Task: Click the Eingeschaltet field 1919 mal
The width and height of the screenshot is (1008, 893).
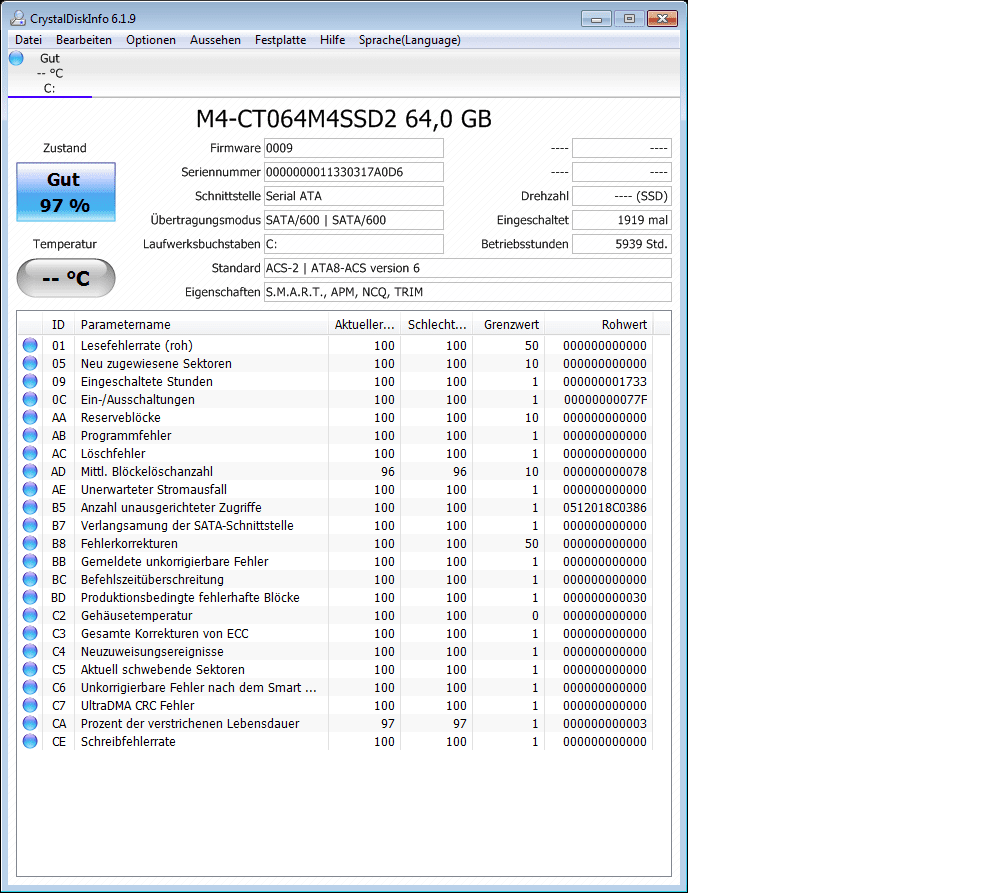Action: click(622, 220)
